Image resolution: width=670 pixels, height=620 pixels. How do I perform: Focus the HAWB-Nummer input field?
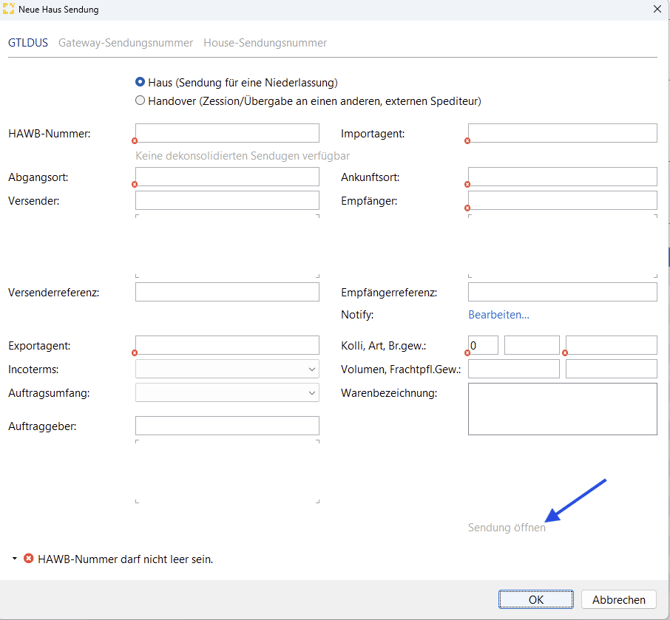pos(227,133)
